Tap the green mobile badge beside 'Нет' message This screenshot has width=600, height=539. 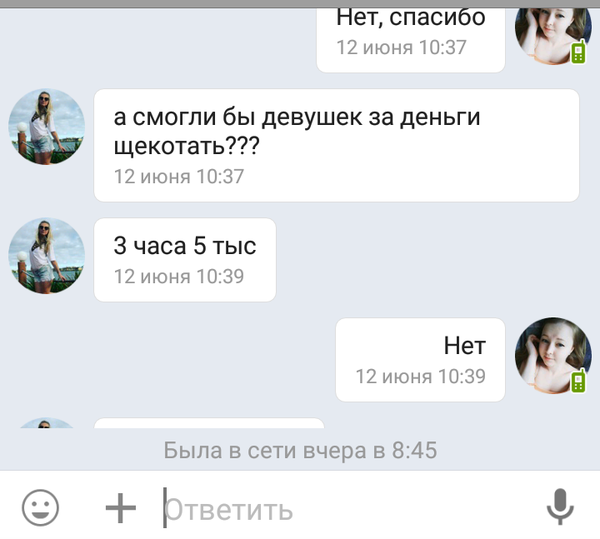coord(578,380)
